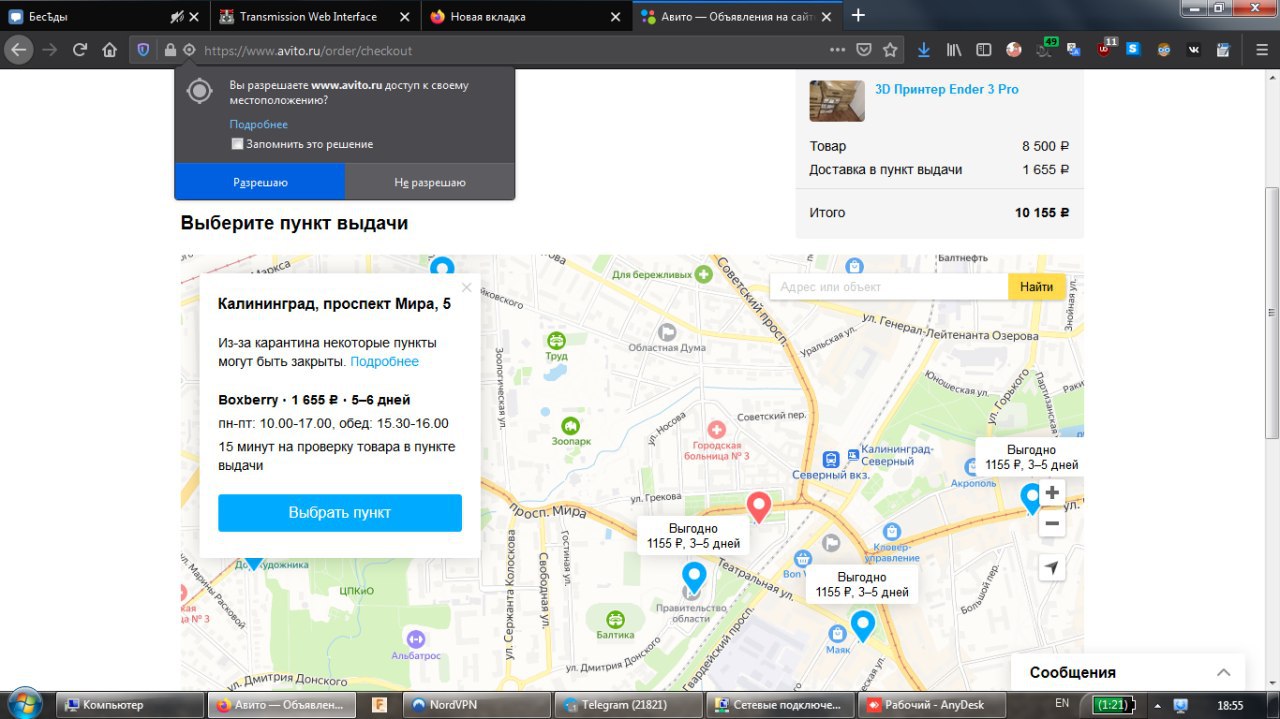Open the Library bookshelf icon
Viewport: 1280px width, 719px height.
tap(955, 50)
